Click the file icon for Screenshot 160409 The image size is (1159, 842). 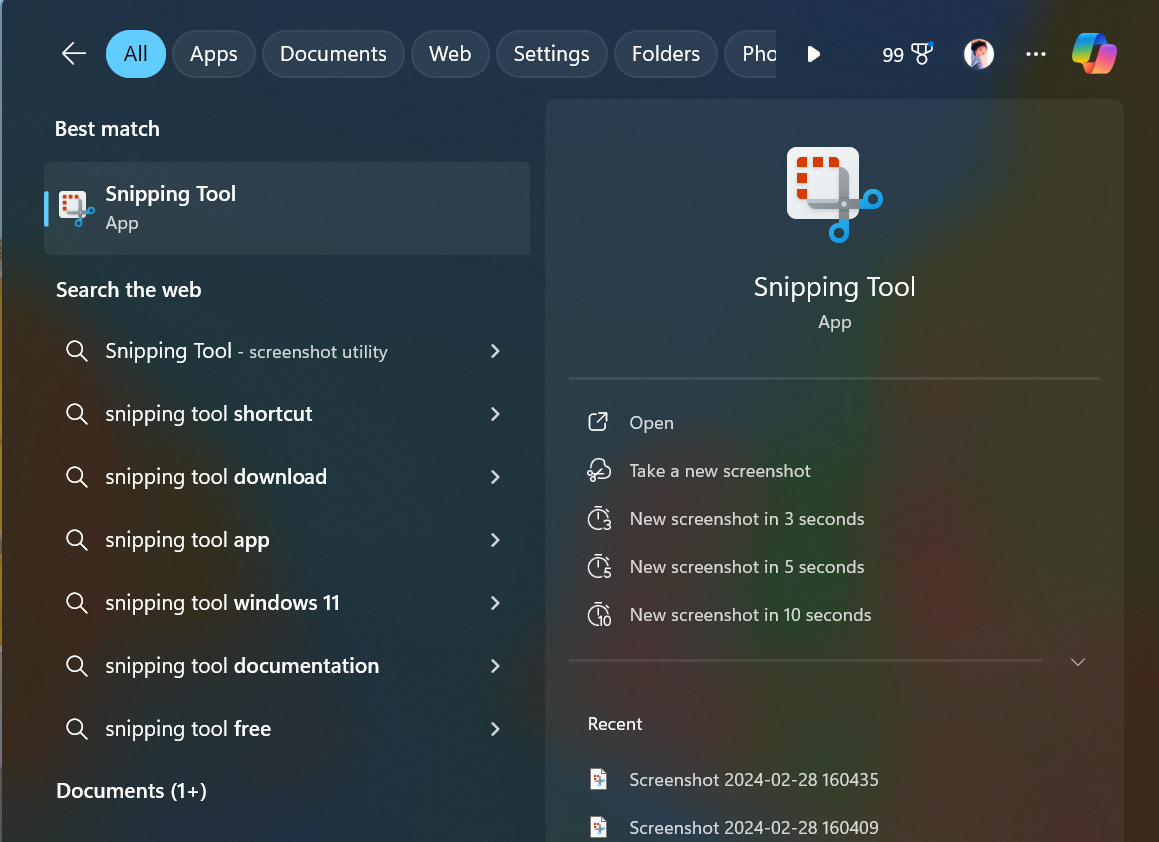coord(599,827)
